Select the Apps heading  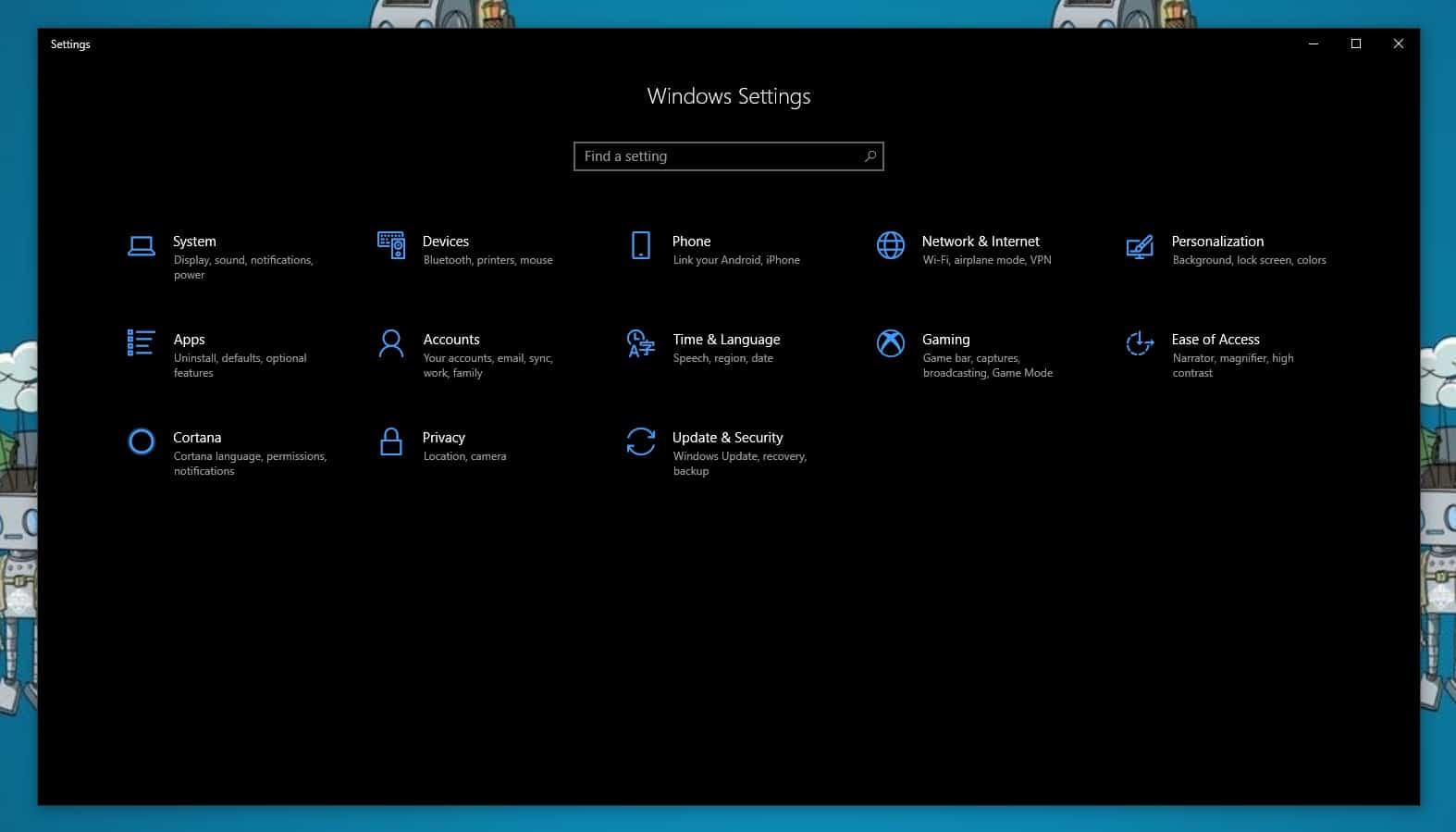click(x=190, y=340)
